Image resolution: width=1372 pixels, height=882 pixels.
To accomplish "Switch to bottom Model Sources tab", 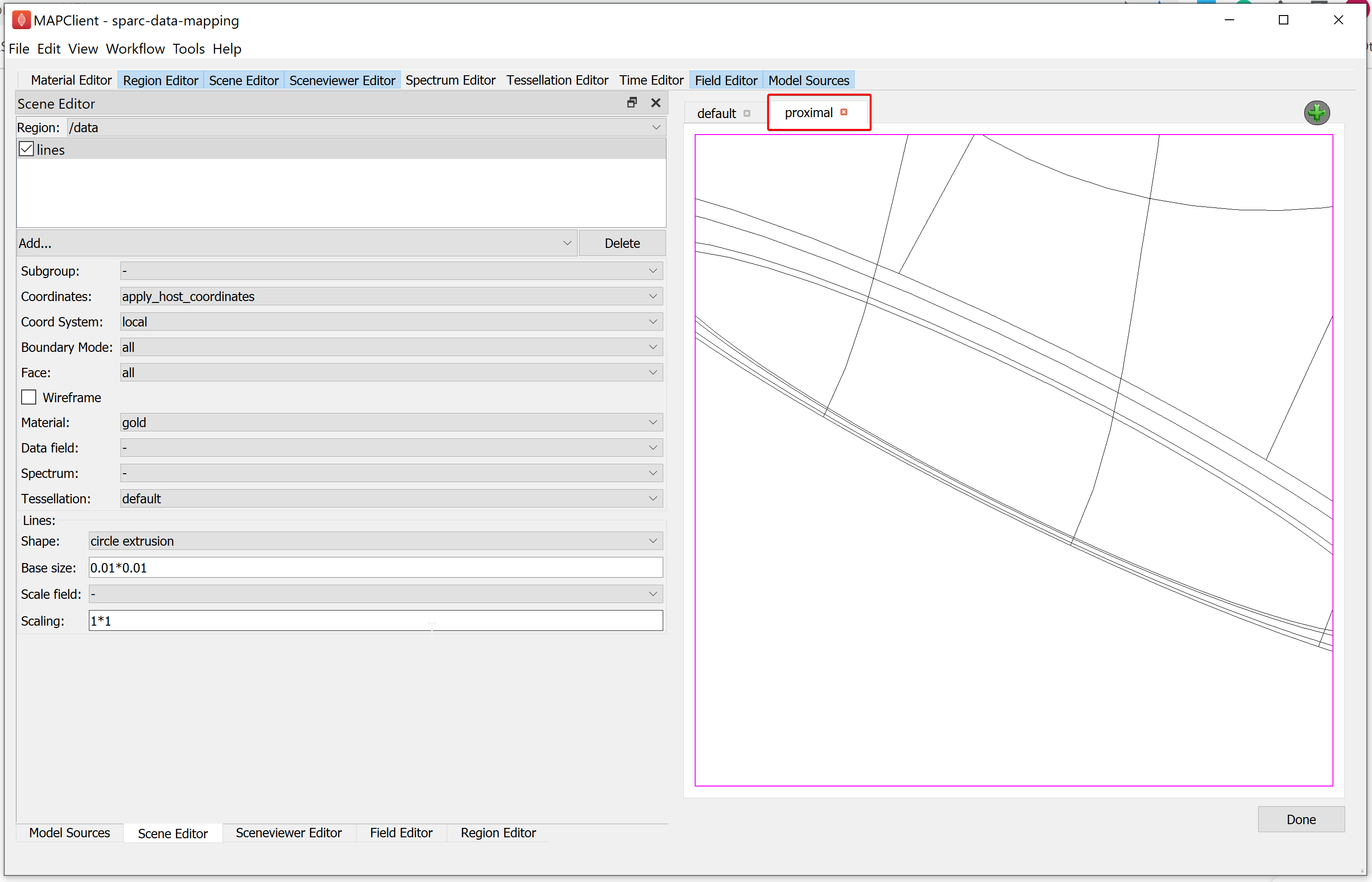I will 69,833.
